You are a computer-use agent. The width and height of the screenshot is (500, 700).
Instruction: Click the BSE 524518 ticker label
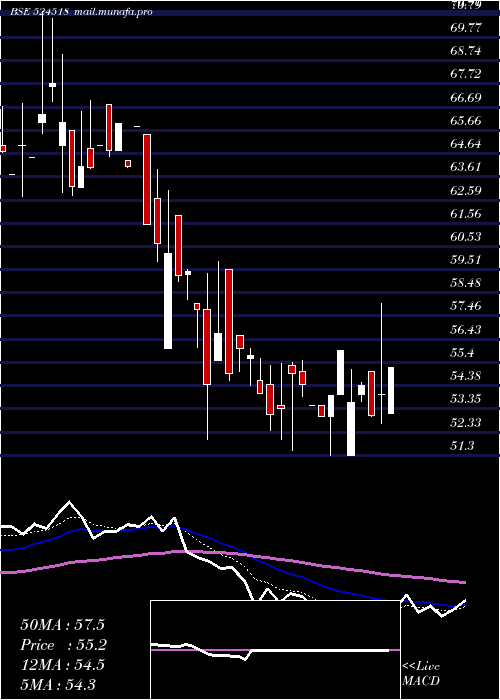click(40, 12)
